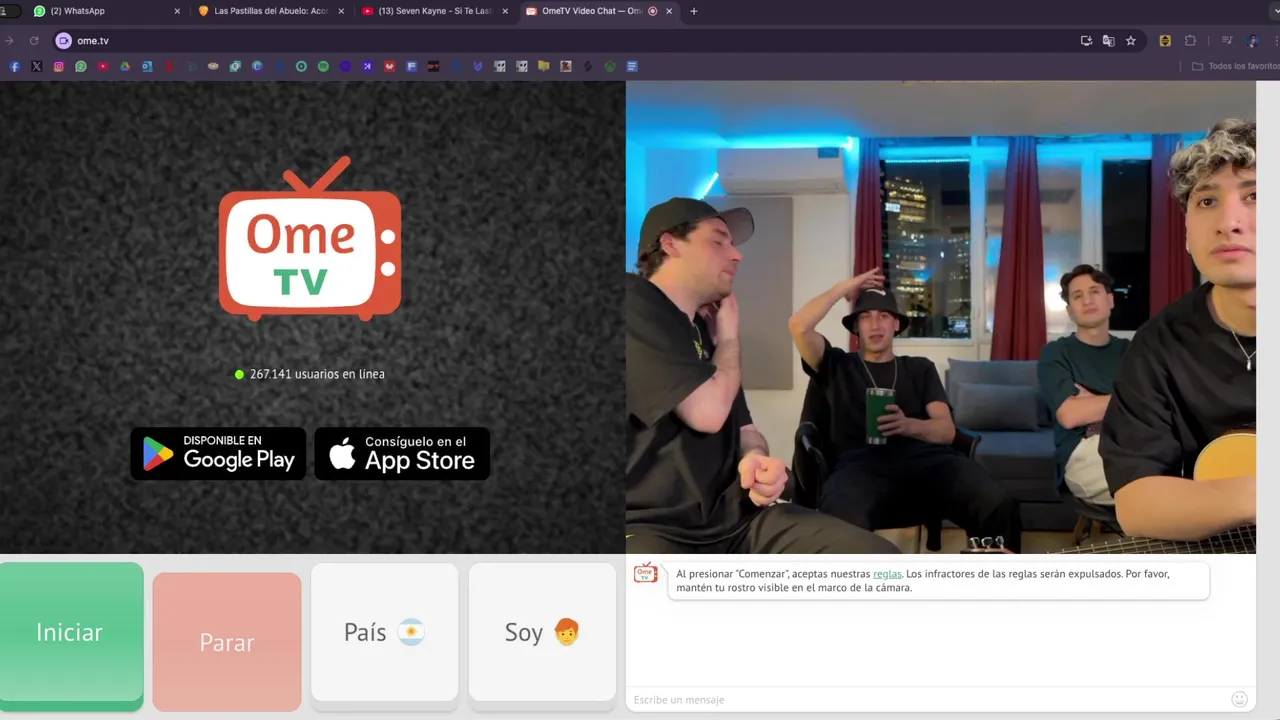This screenshot has height=720, width=1280.
Task: Open the WhatsApp bookmark in bookmarks bar
Action: coord(81,66)
